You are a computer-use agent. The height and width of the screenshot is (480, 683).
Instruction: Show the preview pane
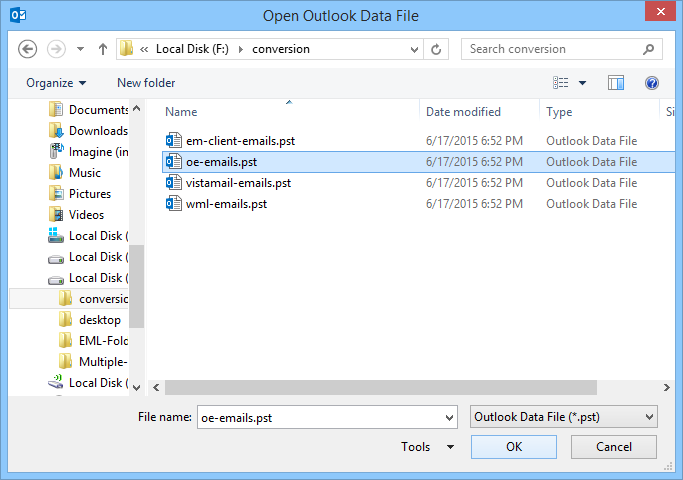(x=616, y=83)
